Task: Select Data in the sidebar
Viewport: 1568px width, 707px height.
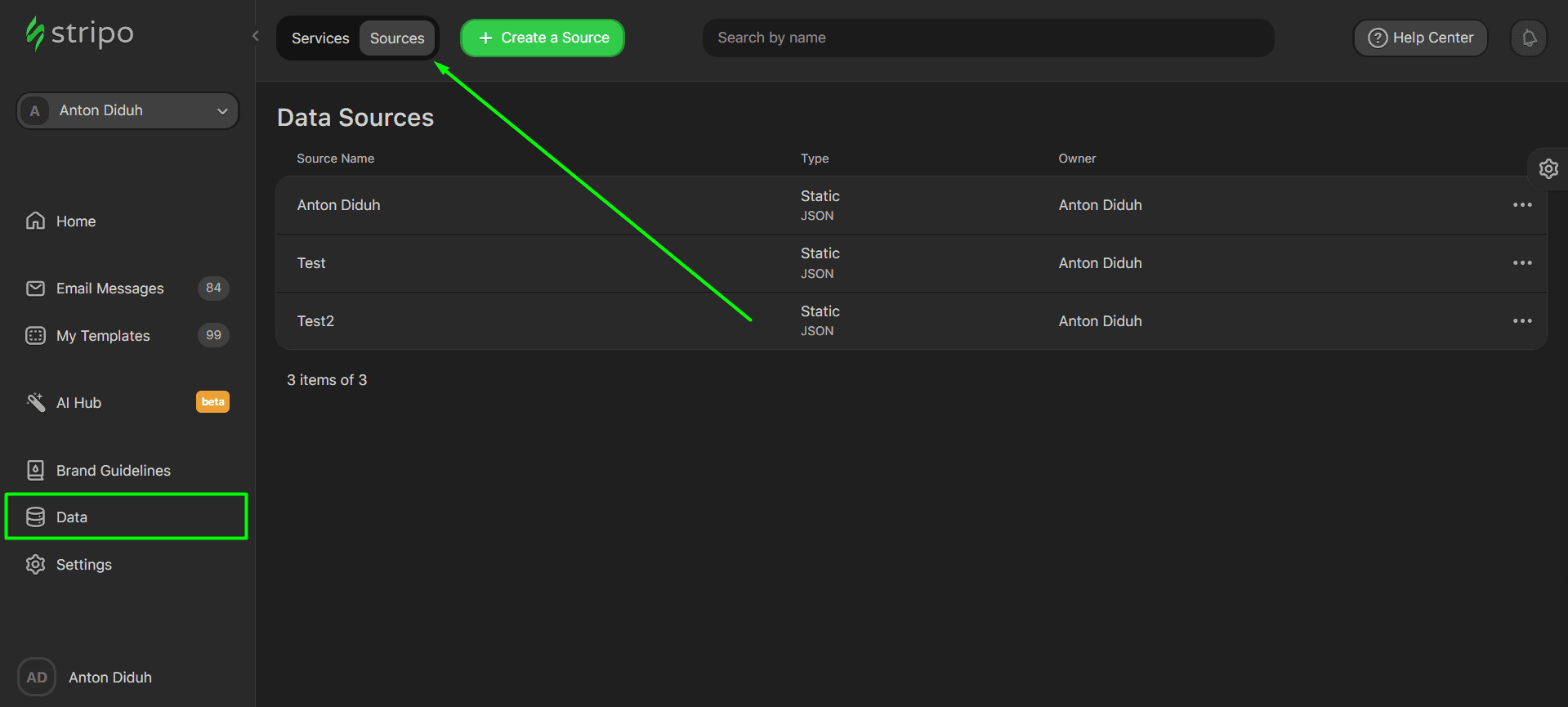Action: 72,517
